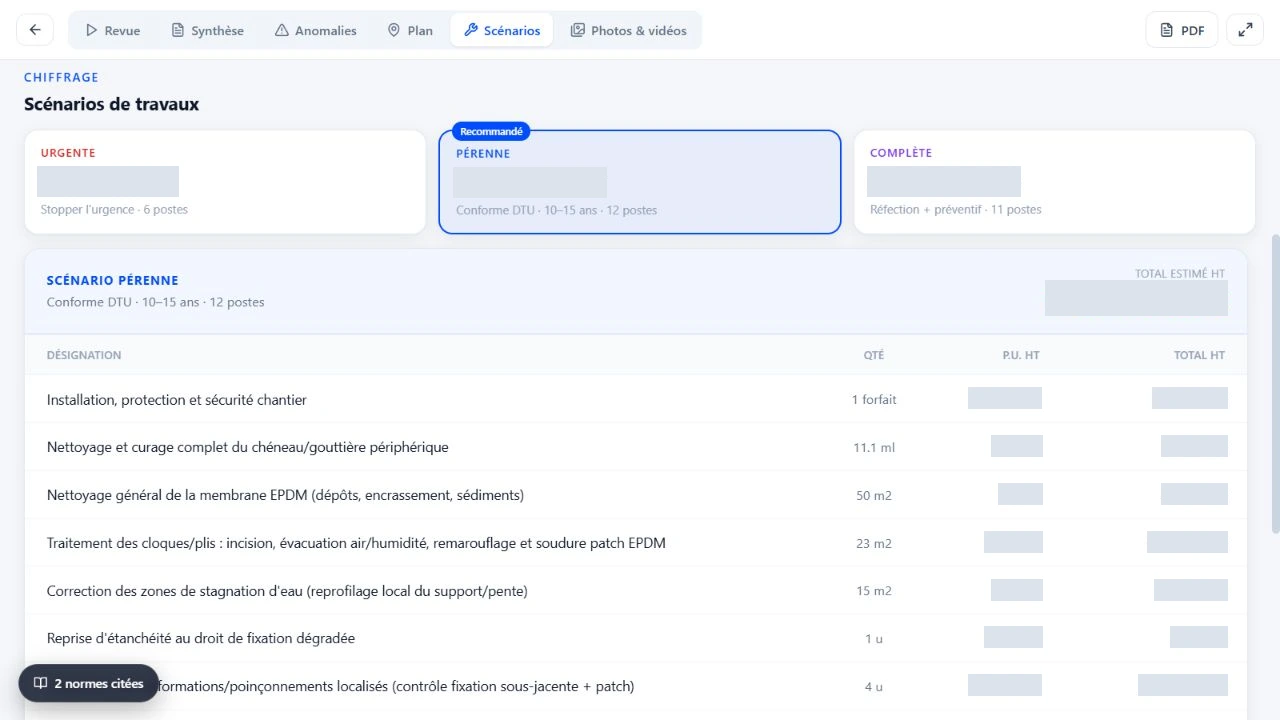Viewport: 1280px width, 720px height.
Task: Click the Nettoyage général membrane EPDM row
Action: 636,495
